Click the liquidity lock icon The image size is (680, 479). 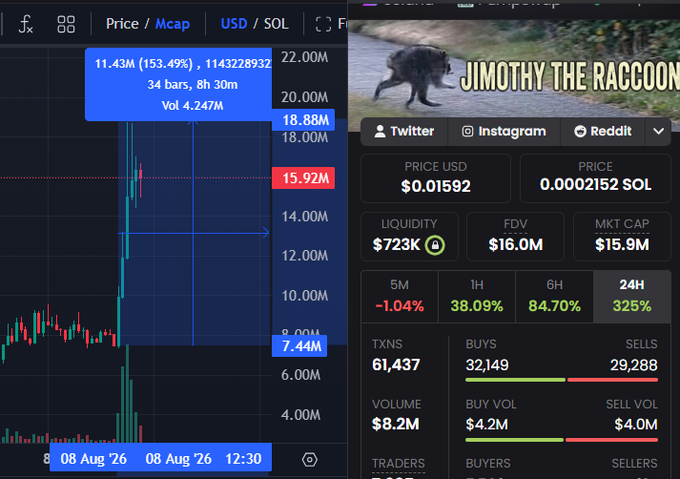435,245
